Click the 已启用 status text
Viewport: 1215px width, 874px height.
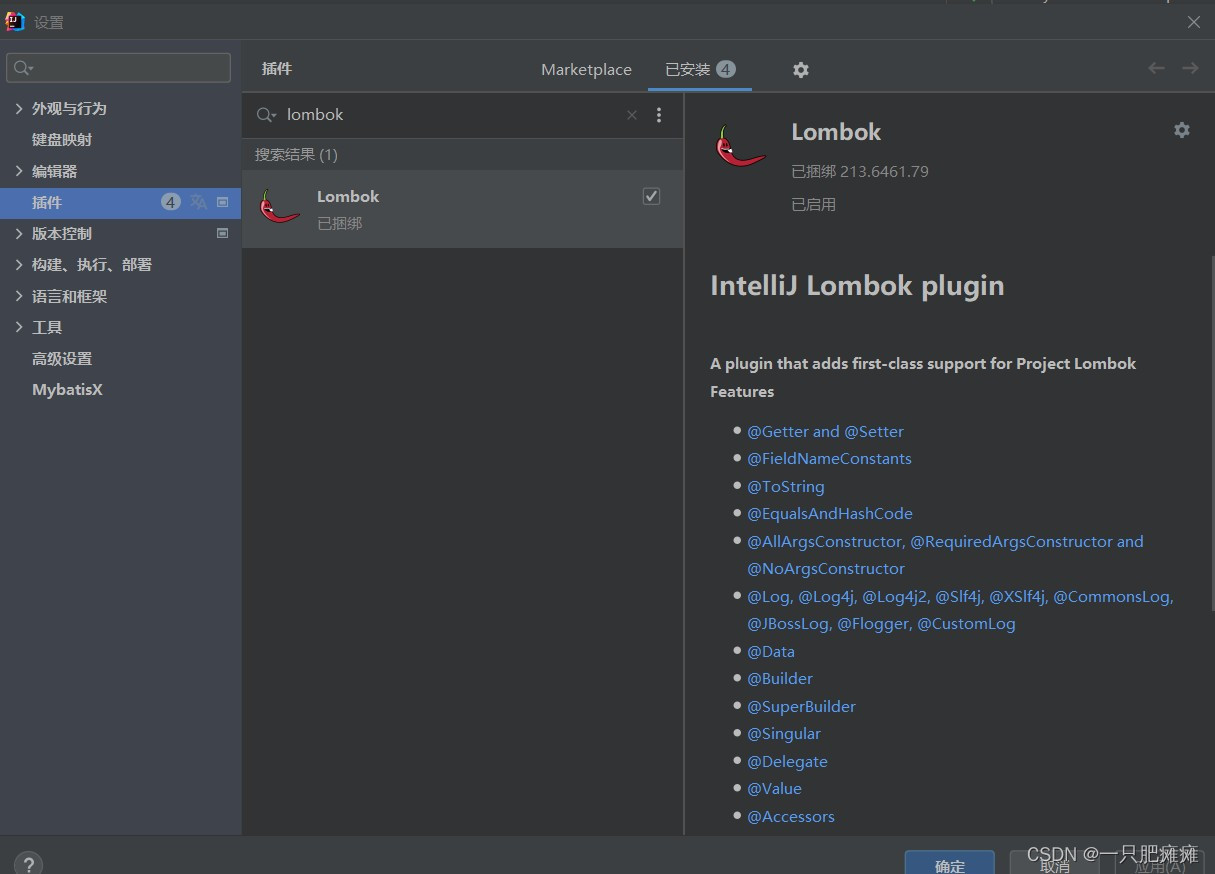[x=813, y=204]
